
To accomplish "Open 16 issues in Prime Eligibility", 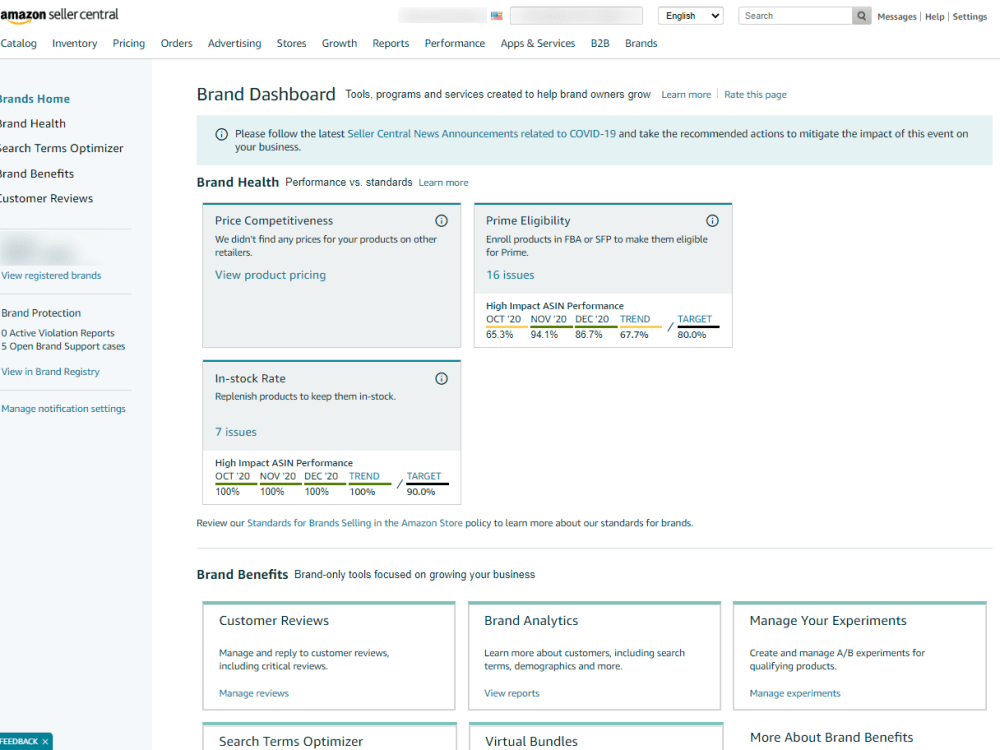I will click(510, 275).
